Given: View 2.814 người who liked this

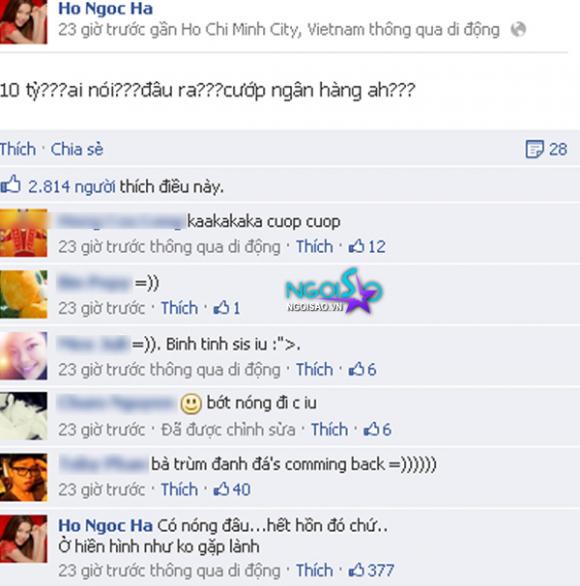Looking at the screenshot, I should pos(72,186).
